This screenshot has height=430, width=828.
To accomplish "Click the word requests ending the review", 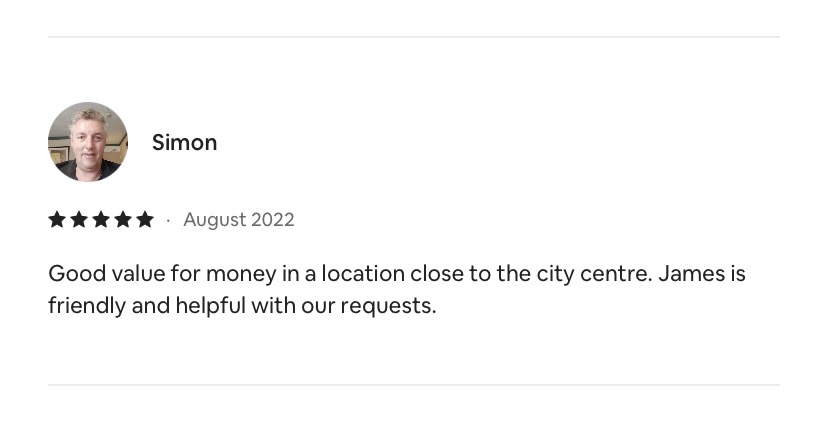I will [x=388, y=307].
